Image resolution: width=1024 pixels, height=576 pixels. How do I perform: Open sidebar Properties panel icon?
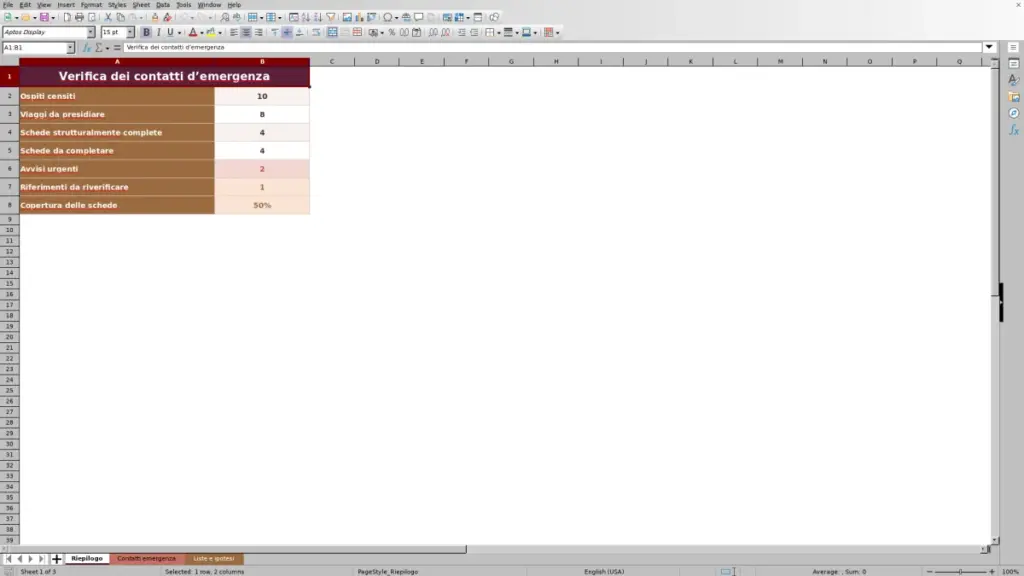tap(1014, 64)
